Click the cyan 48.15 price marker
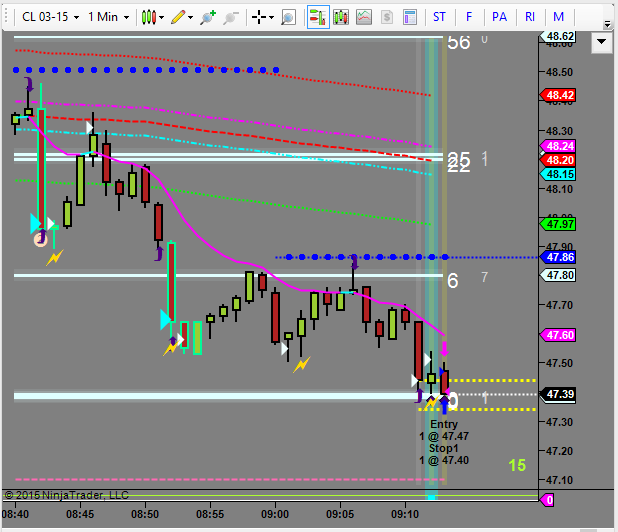The width and height of the screenshot is (618, 532). (558, 174)
